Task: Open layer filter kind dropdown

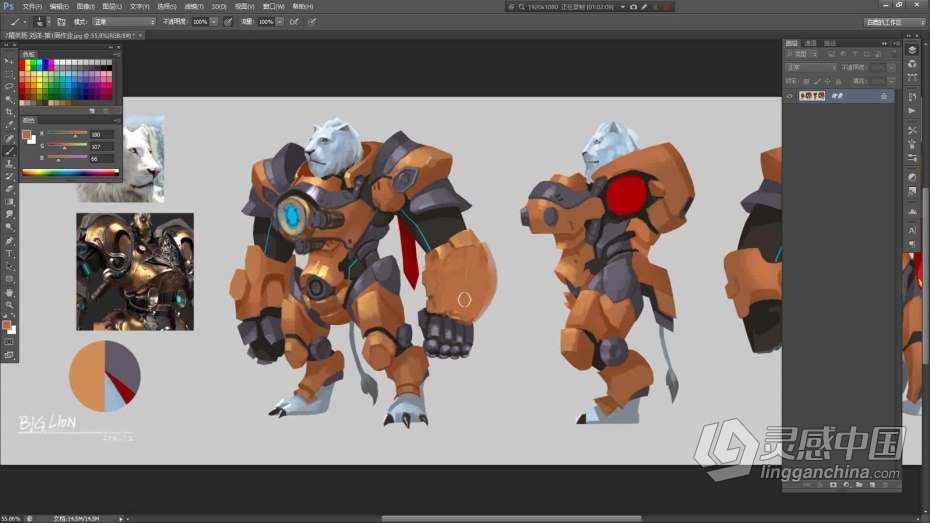Action: point(802,54)
